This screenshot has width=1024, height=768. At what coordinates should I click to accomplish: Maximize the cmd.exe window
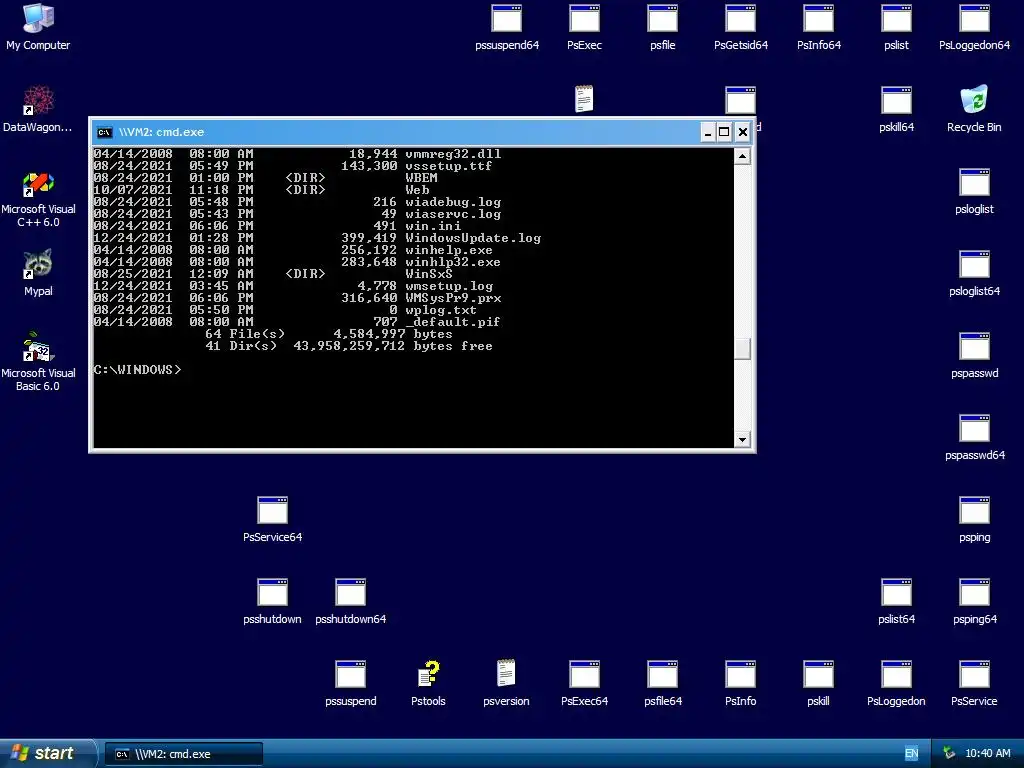724,133
